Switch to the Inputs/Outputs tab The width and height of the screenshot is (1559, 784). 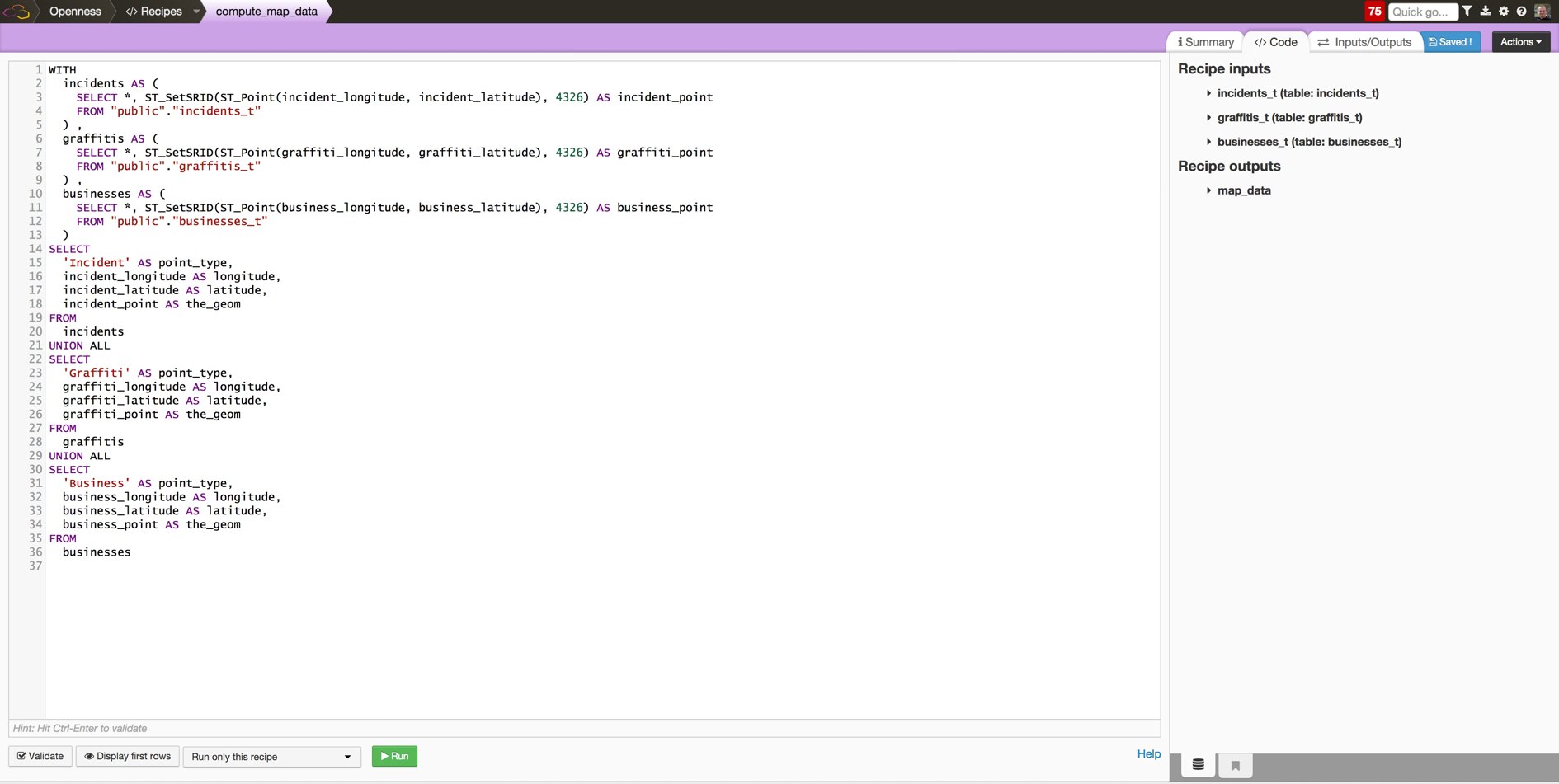pos(1365,42)
